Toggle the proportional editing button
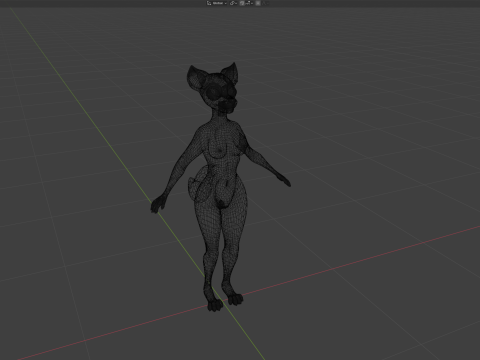 click(x=258, y=3)
